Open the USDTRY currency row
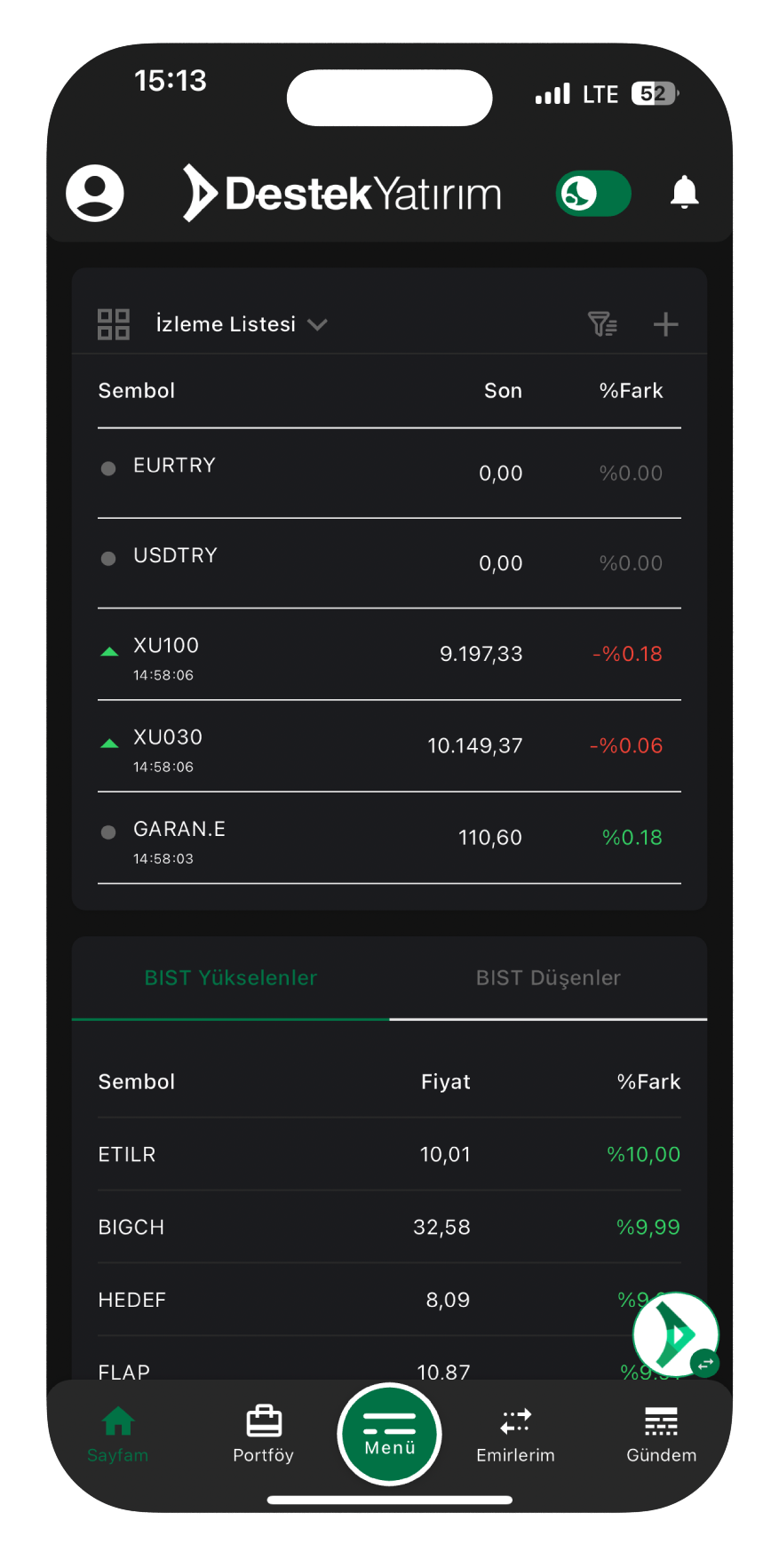Image resolution: width=779 pixels, height=1568 pixels. point(389,563)
